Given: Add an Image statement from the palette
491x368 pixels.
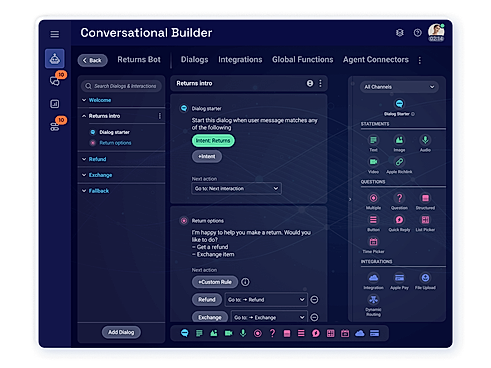Looking at the screenshot, I should click(399, 140).
